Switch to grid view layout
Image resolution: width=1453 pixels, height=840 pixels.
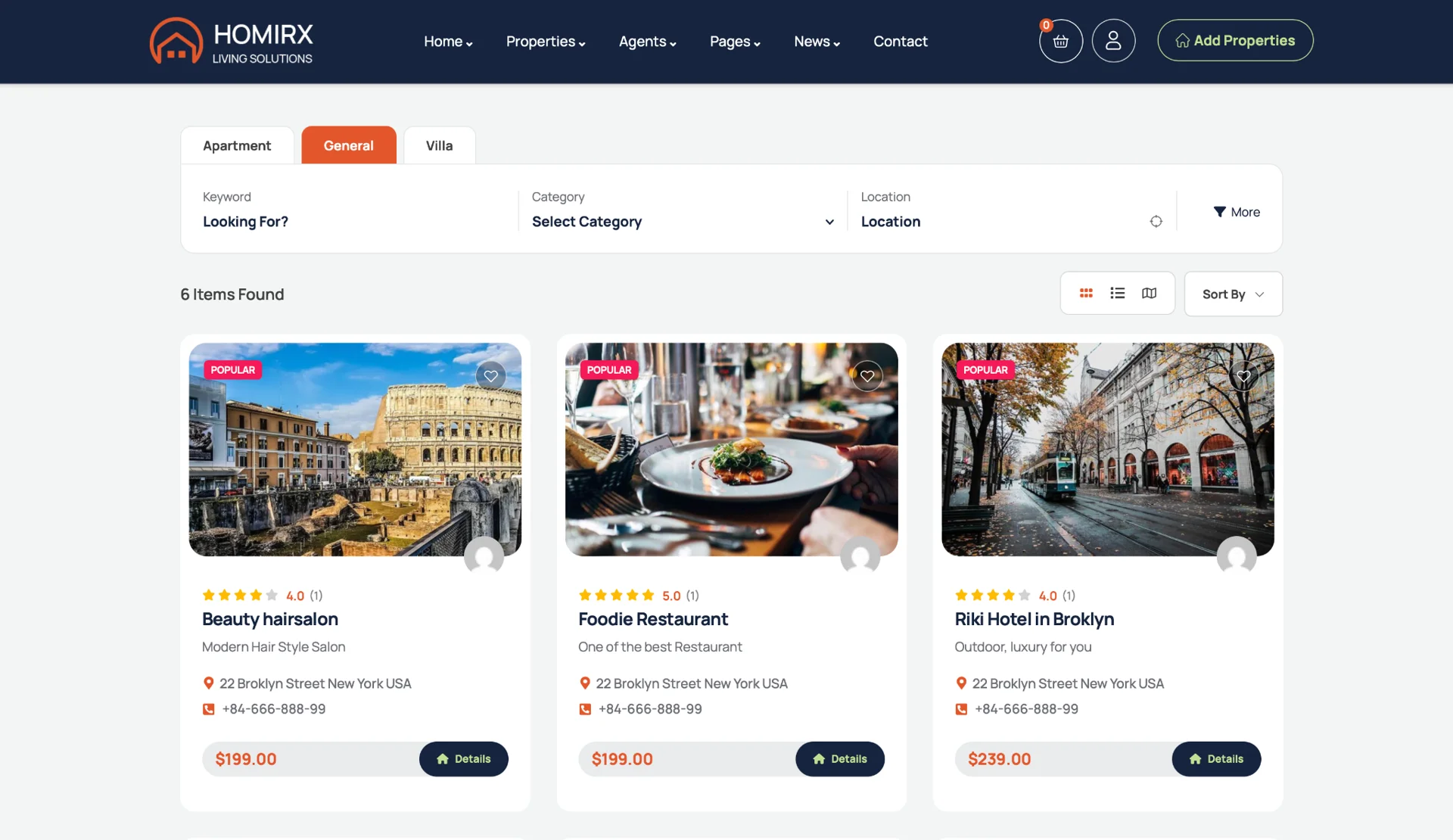[x=1086, y=294]
